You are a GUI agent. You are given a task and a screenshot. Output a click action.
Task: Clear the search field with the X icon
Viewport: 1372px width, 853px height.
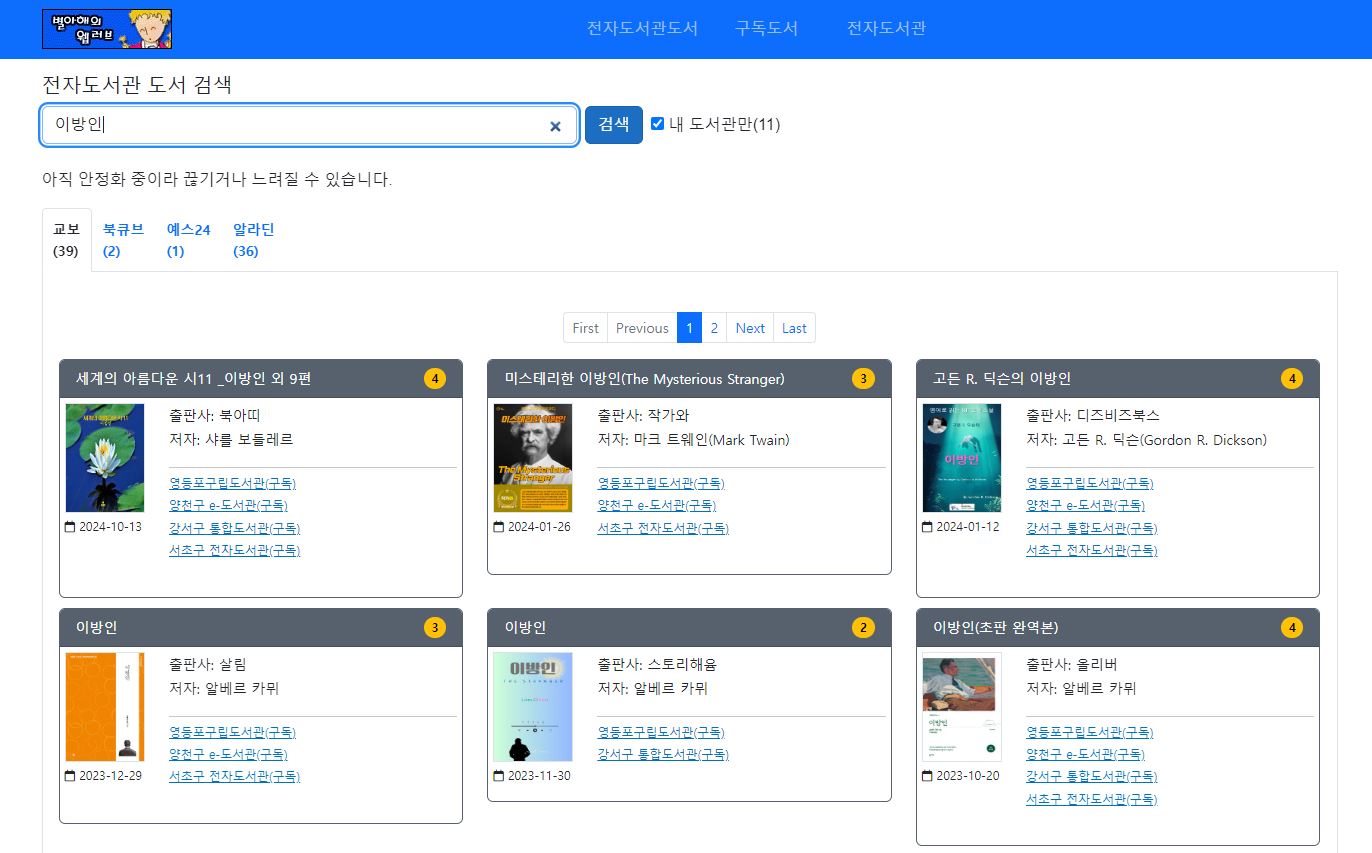coord(555,126)
